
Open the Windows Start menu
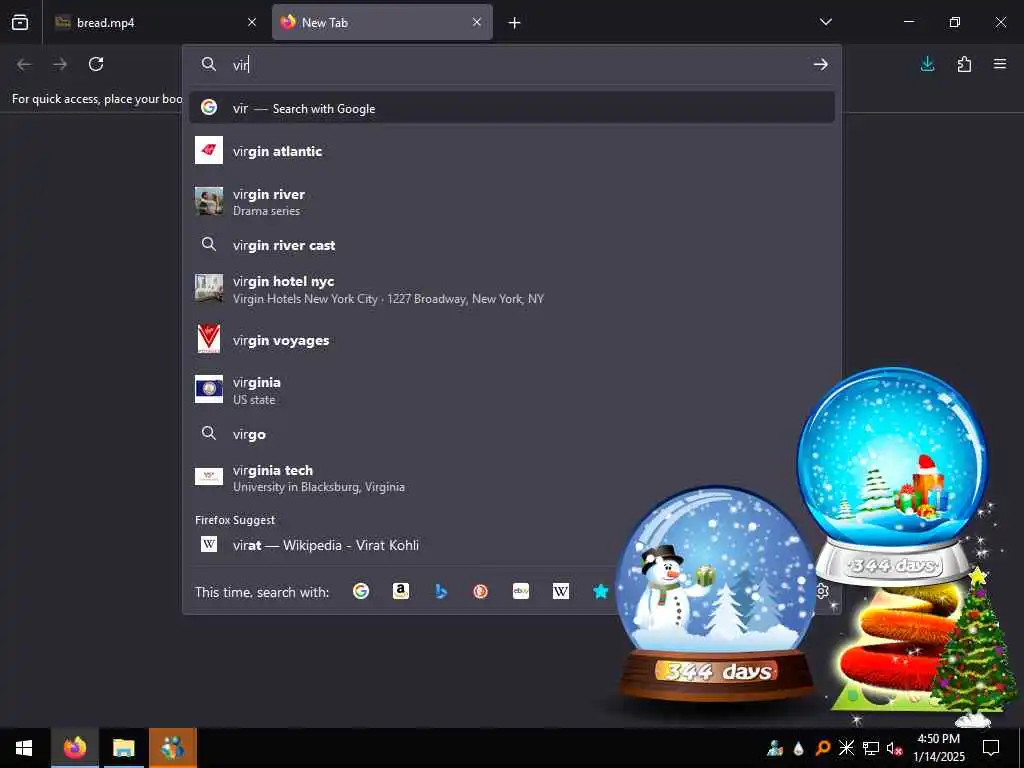click(x=24, y=748)
